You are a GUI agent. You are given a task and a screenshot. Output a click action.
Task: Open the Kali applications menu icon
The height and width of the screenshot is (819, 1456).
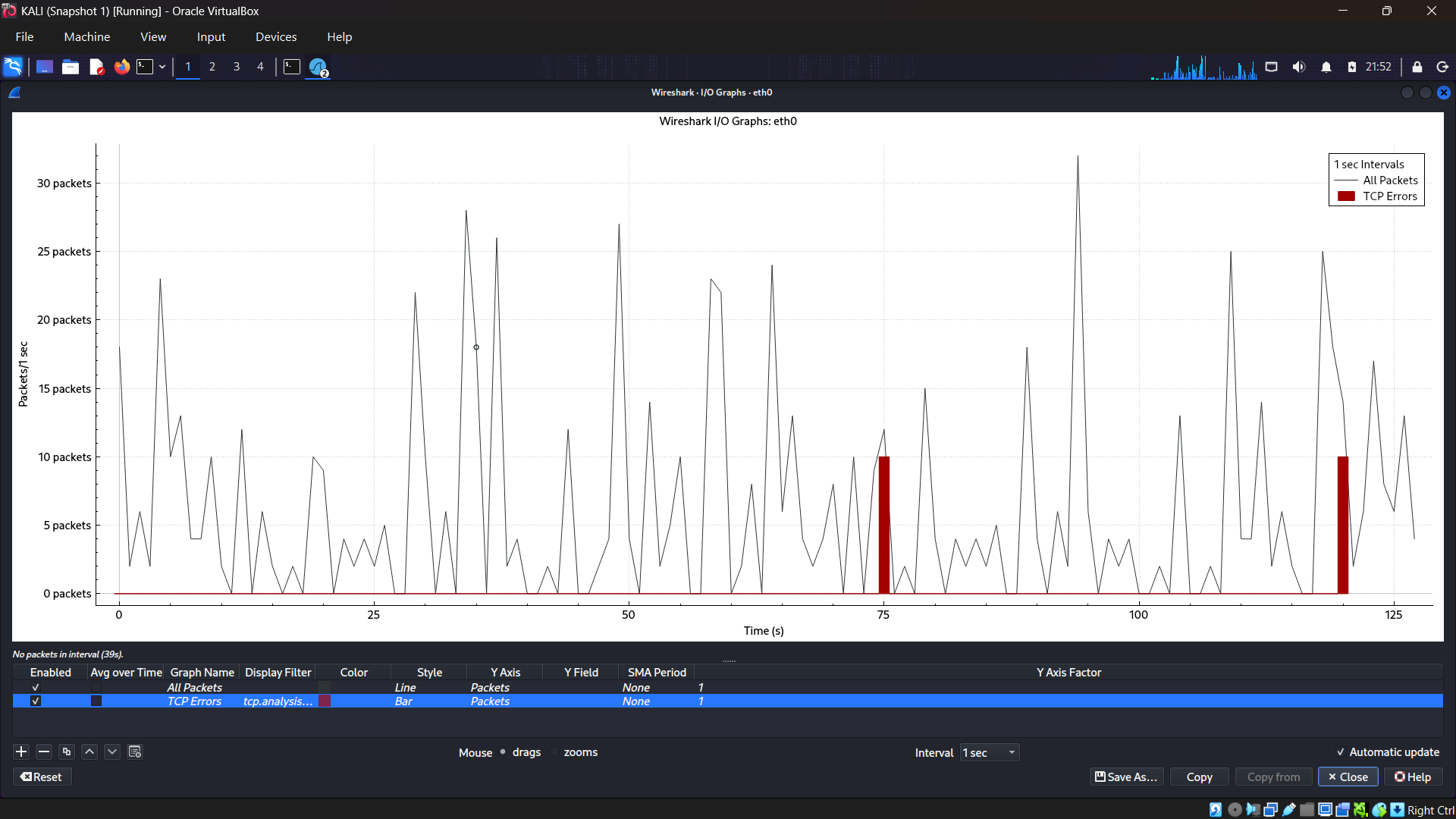pos(13,67)
